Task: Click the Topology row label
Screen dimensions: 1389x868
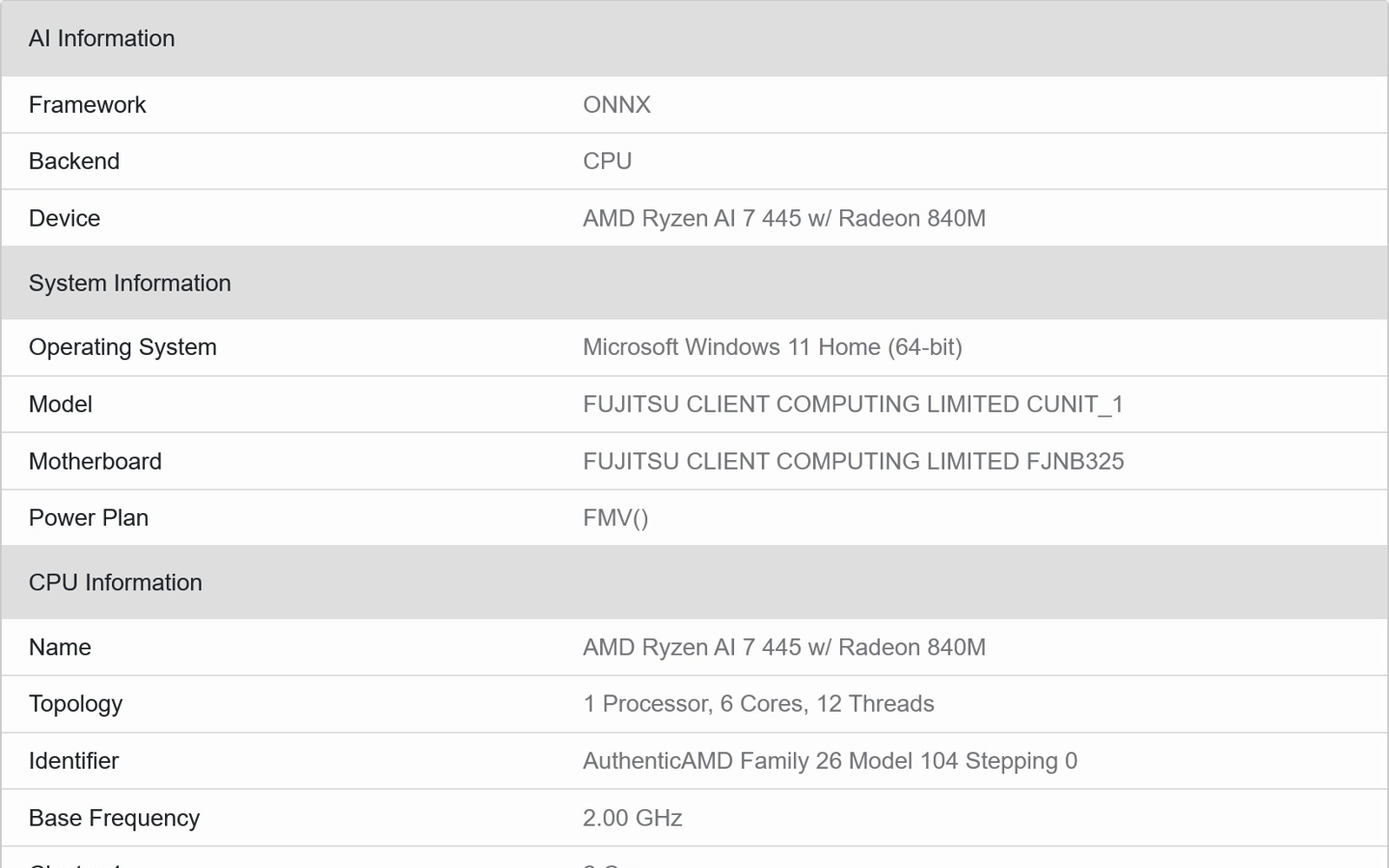Action: (x=75, y=704)
